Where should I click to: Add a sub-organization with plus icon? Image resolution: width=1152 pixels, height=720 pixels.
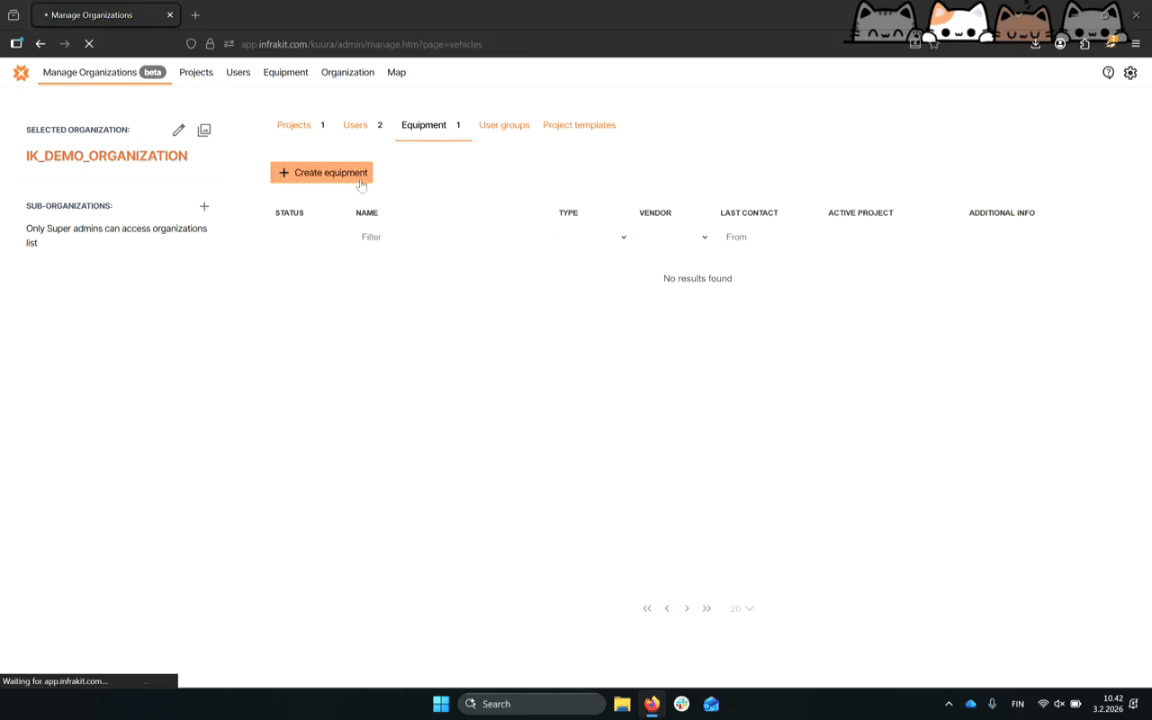pyautogui.click(x=204, y=206)
